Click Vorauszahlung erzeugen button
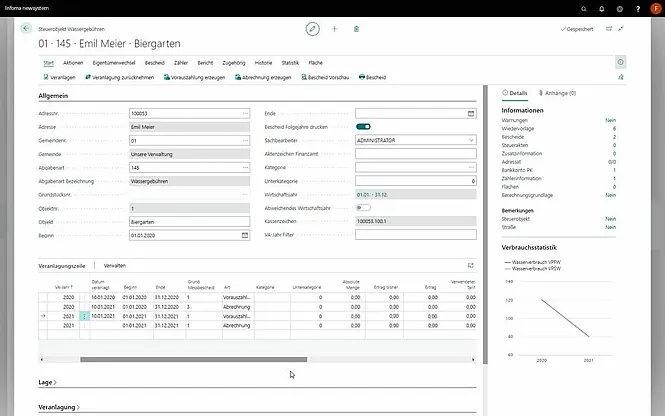 tap(196, 77)
